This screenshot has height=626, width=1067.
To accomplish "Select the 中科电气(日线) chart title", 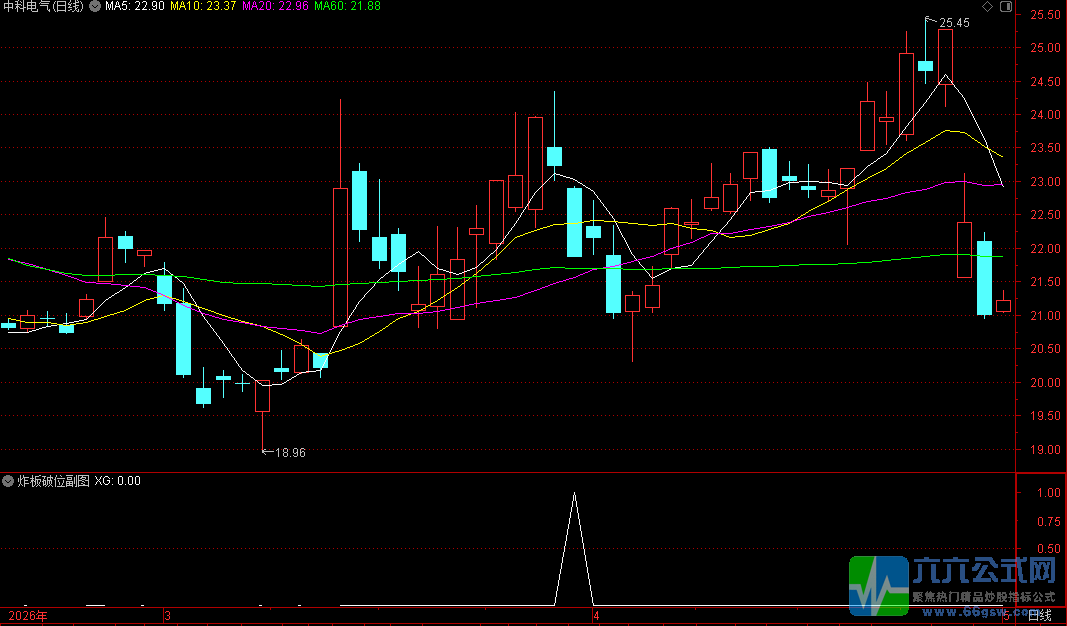I will 44,7.
